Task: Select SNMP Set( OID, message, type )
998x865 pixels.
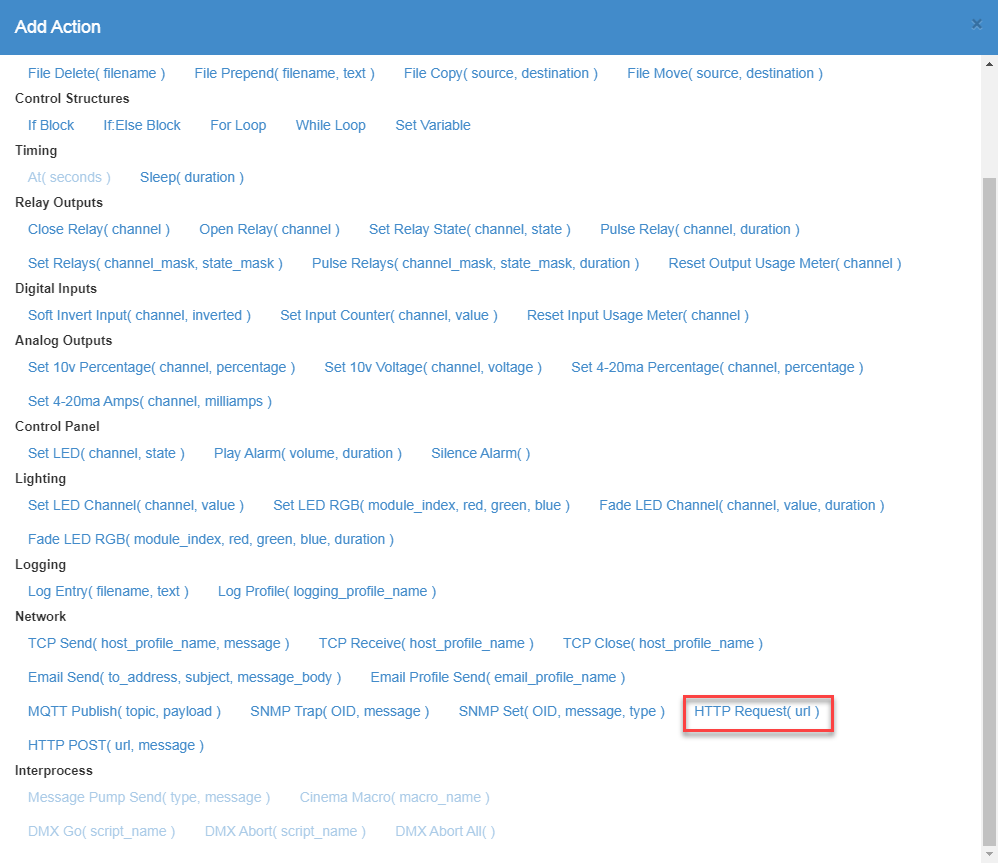Action: [x=561, y=712]
